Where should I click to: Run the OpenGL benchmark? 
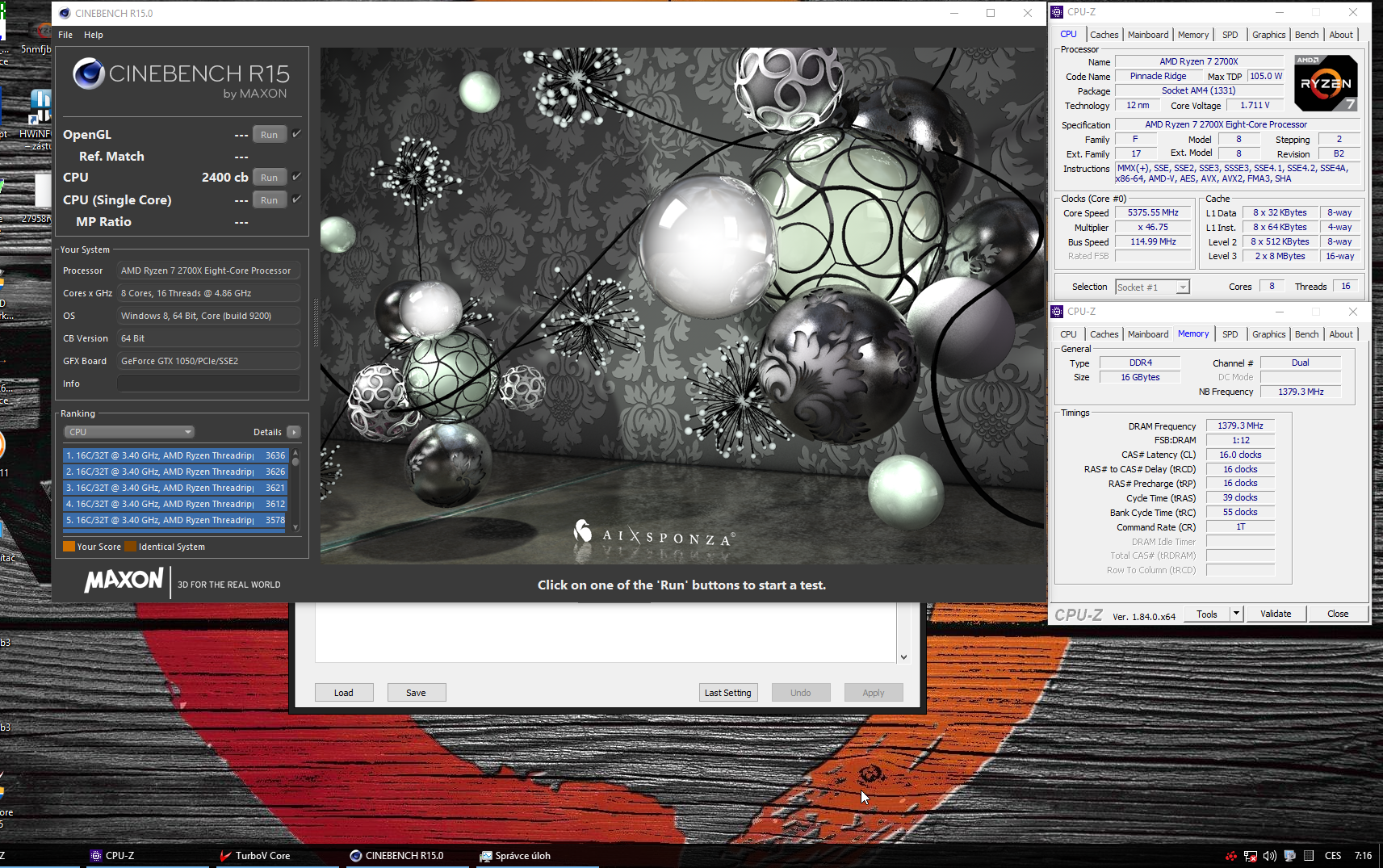coord(270,135)
